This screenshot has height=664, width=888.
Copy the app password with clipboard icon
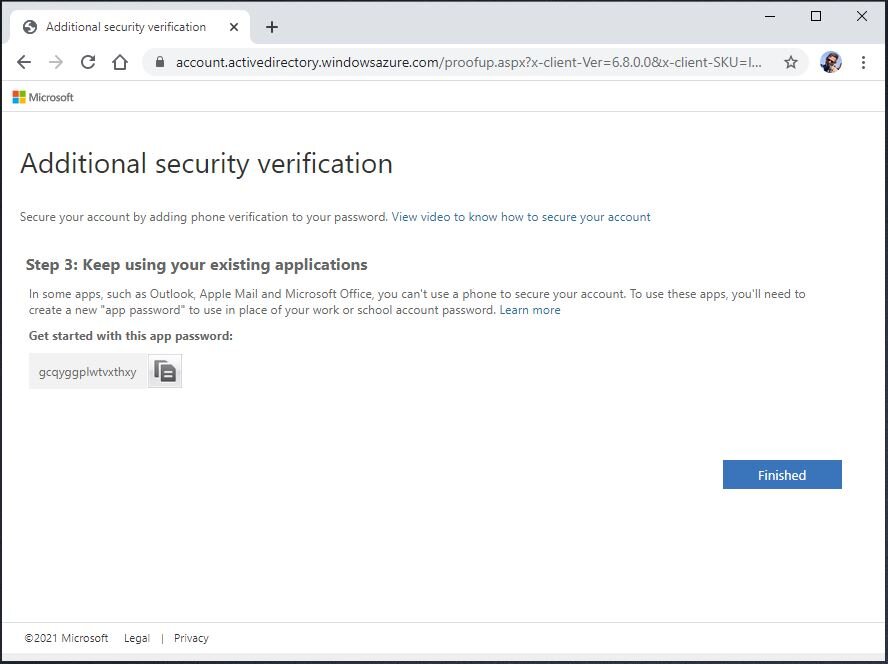(x=165, y=371)
